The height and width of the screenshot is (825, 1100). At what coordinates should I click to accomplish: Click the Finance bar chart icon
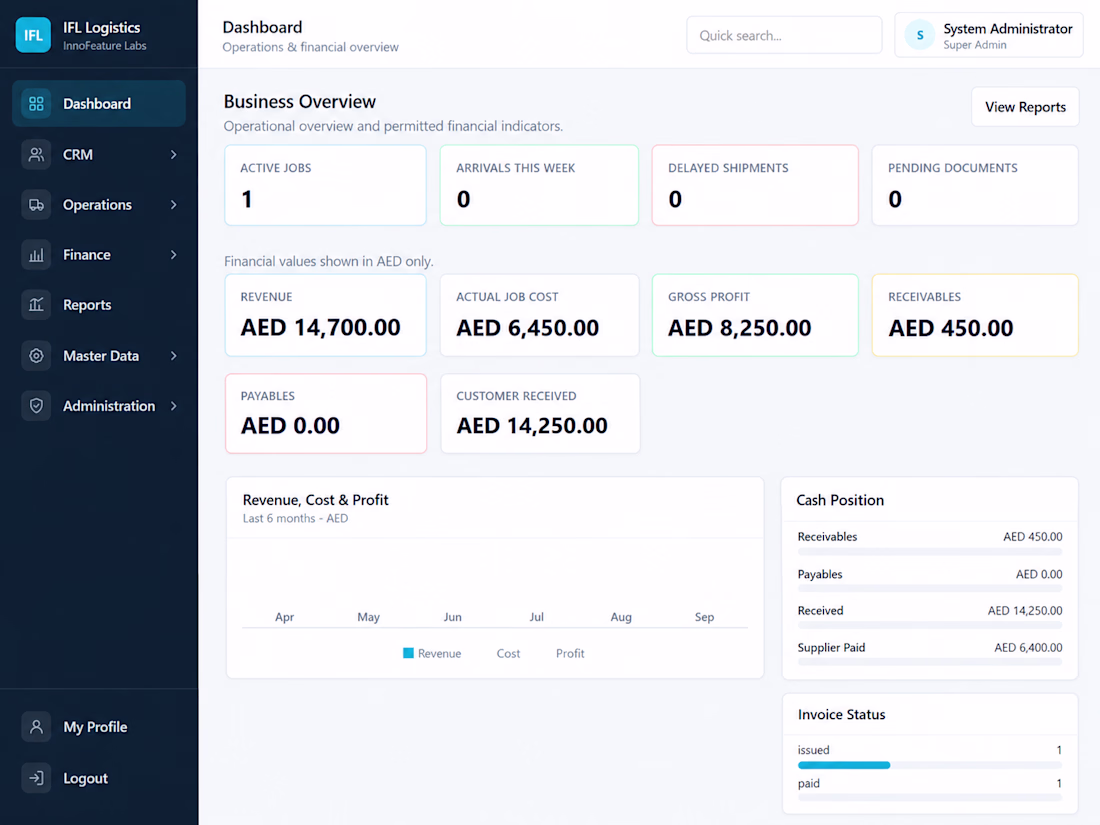(x=36, y=255)
